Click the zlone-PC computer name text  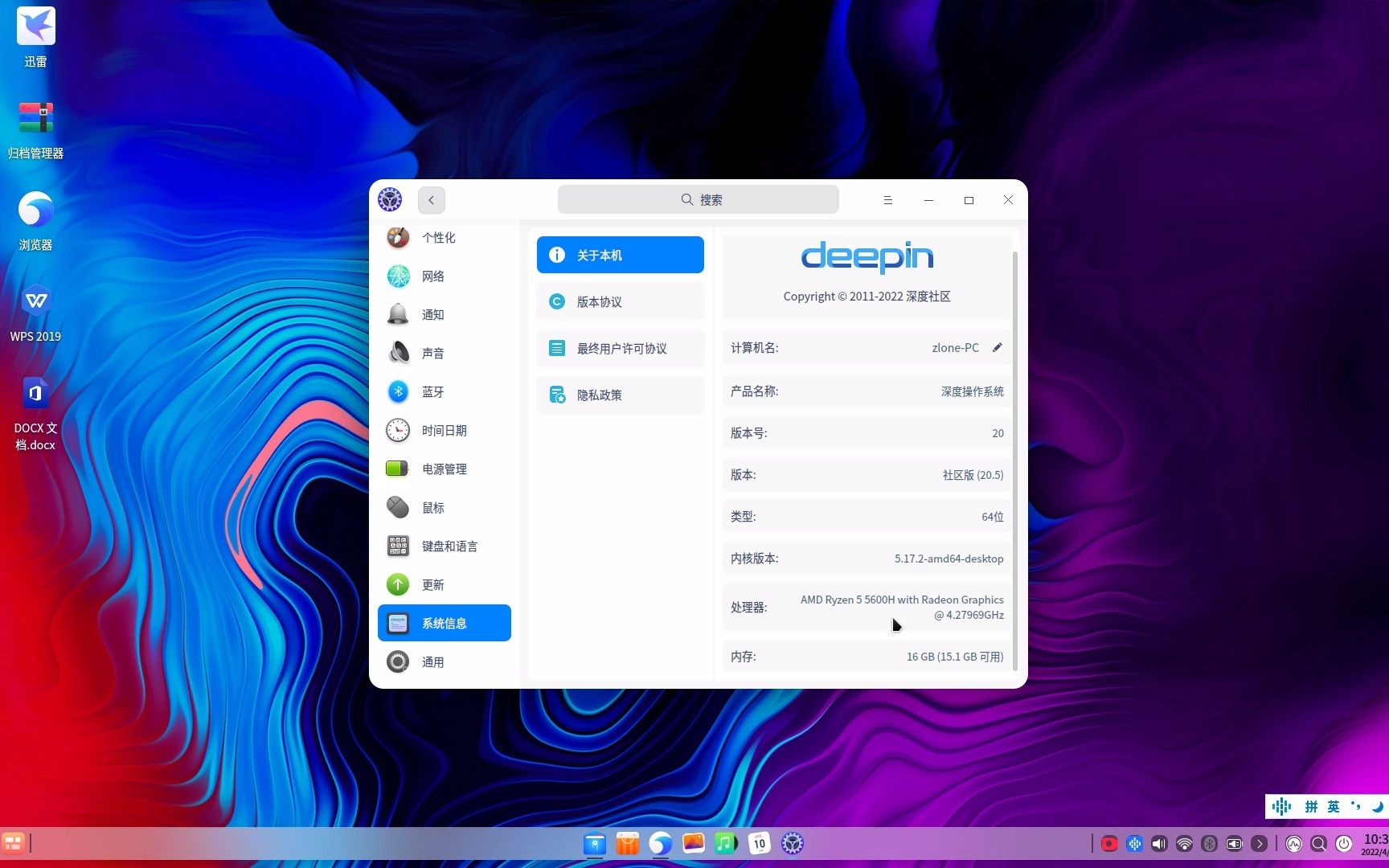point(955,347)
